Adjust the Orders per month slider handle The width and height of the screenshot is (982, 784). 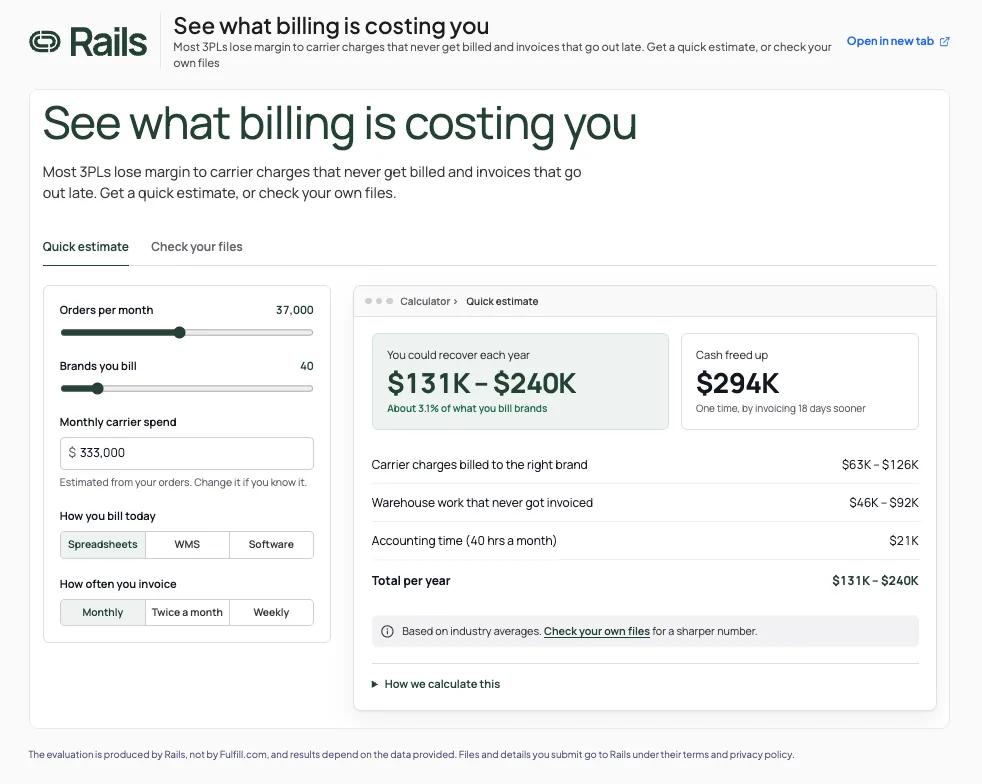(x=180, y=333)
